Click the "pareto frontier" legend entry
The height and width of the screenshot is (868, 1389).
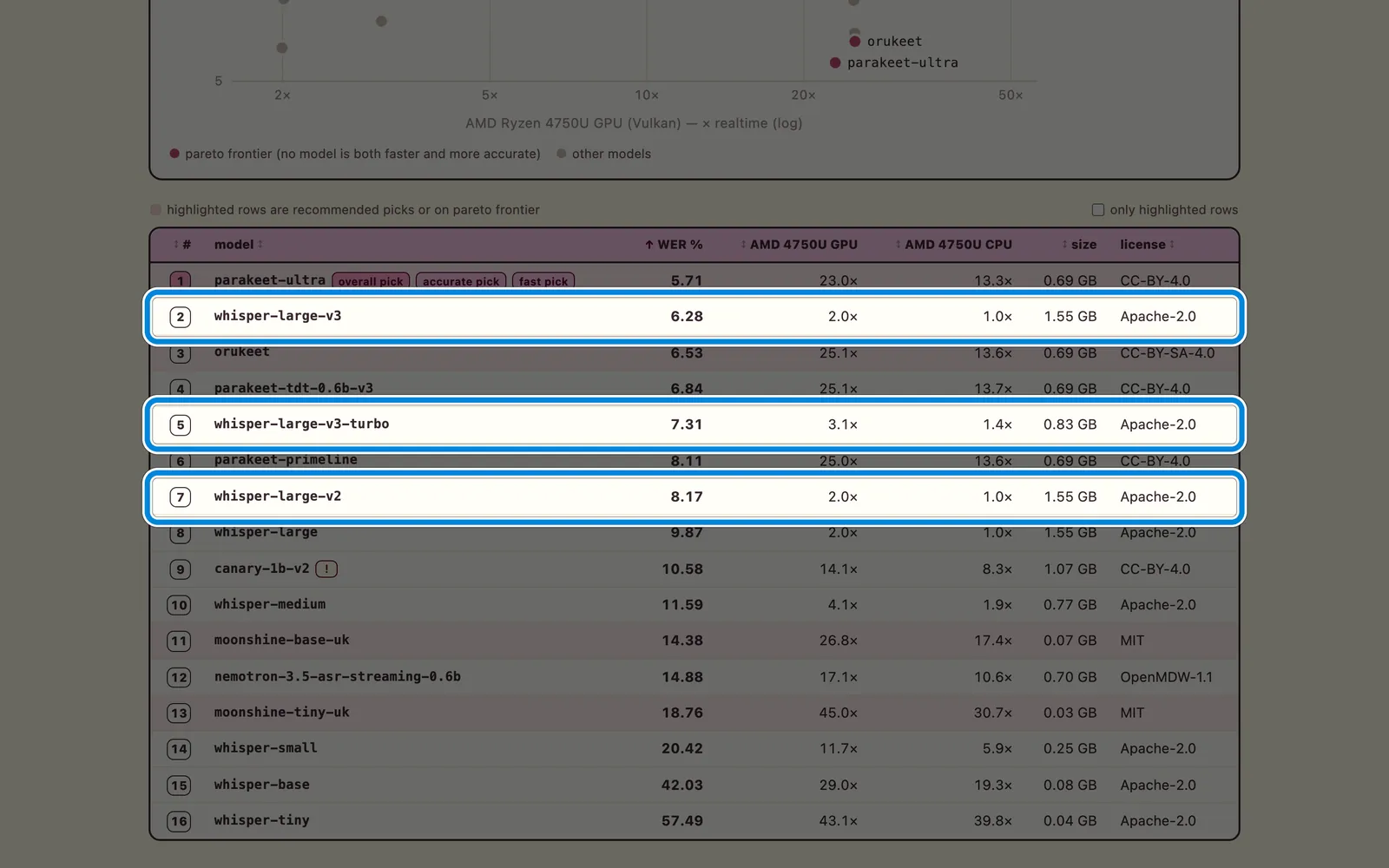(355, 154)
